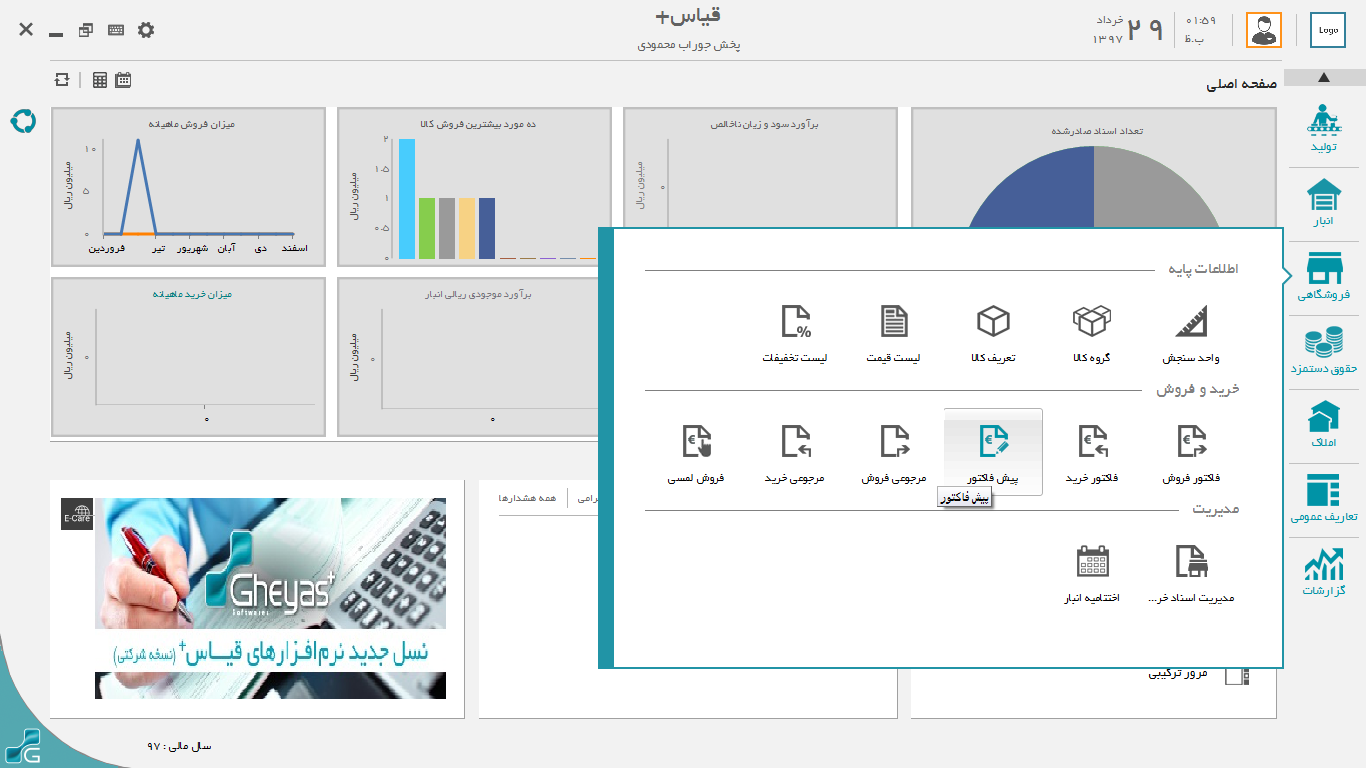1366x768 pixels.
Task: Open the میزان خرید ماهیانه chart
Action: (188, 357)
